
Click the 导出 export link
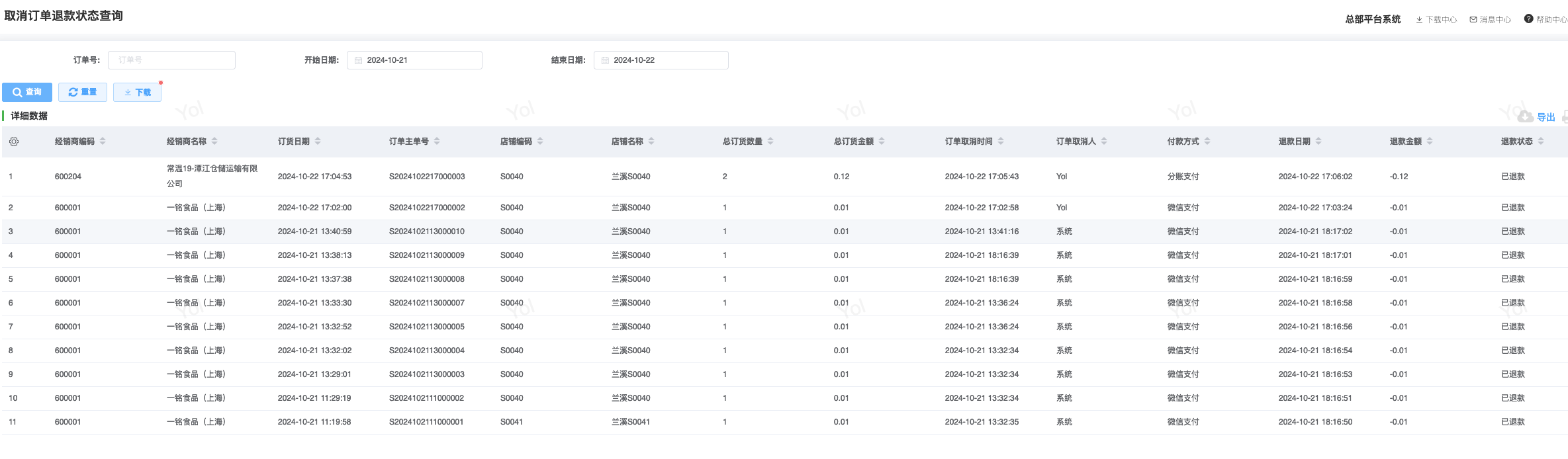1545,117
